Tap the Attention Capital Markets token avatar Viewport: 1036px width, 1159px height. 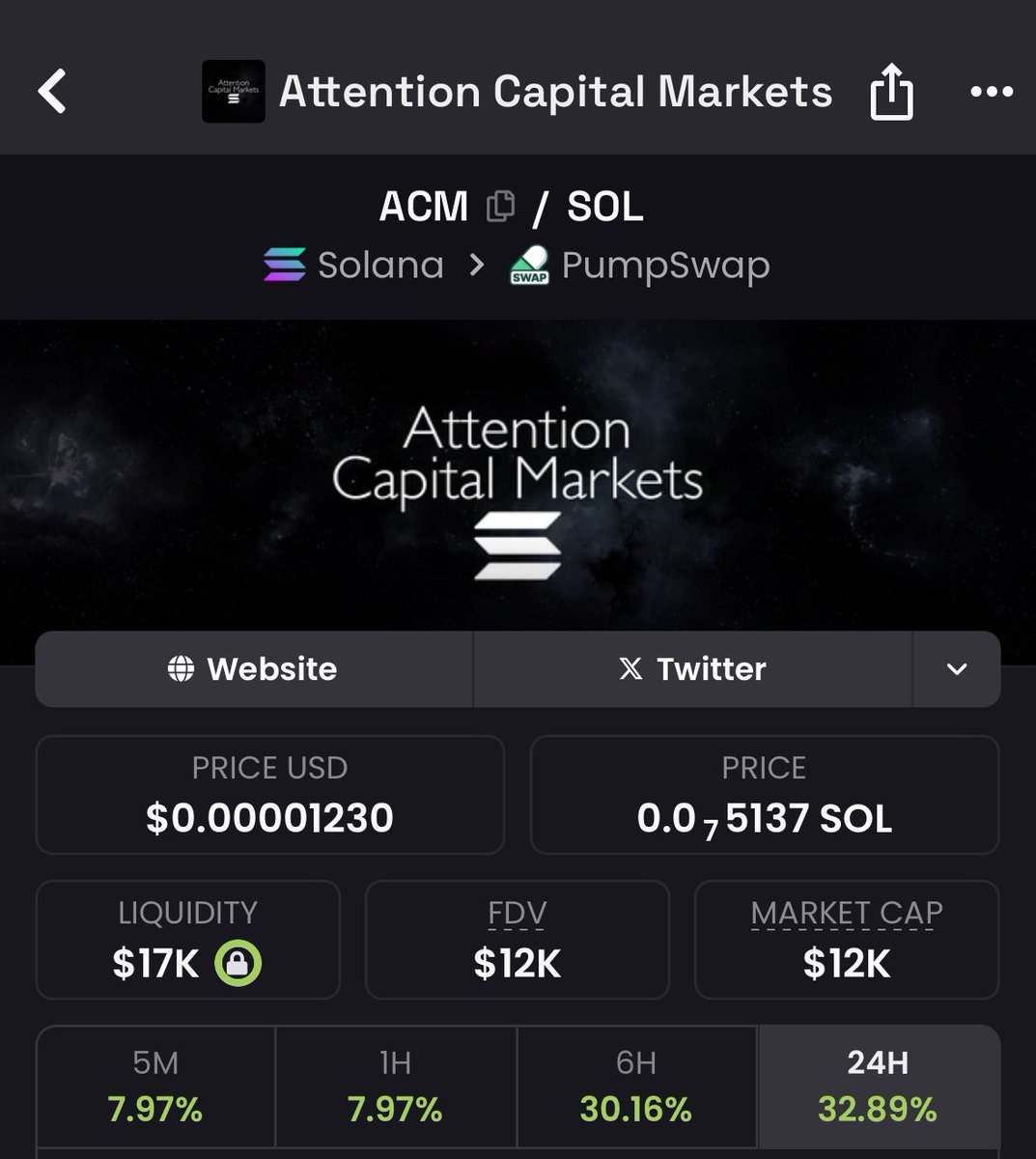coord(233,92)
